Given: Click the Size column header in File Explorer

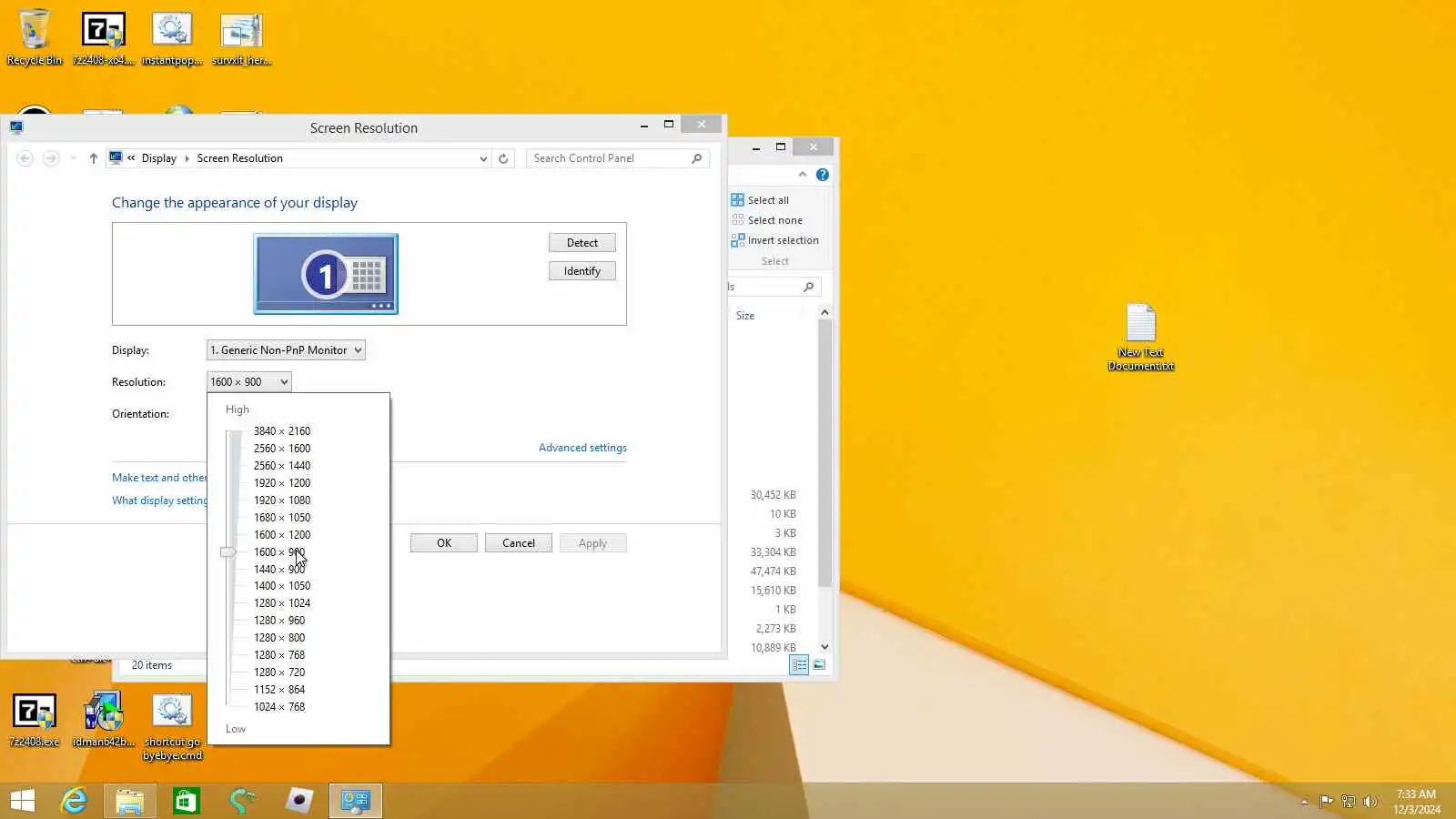Looking at the screenshot, I should point(745,316).
